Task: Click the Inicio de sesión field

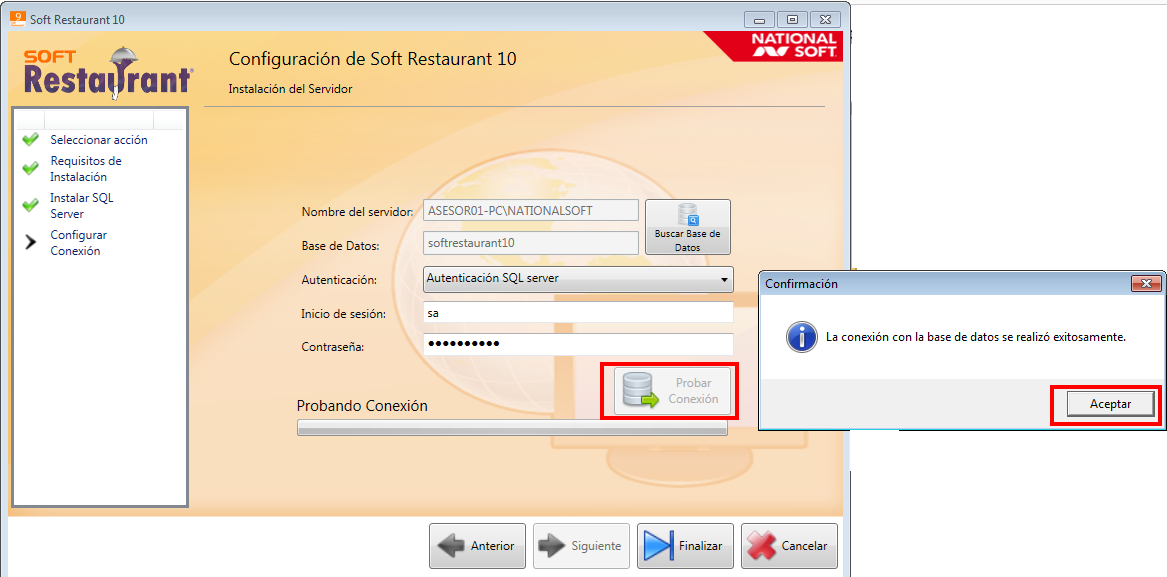Action: [578, 313]
